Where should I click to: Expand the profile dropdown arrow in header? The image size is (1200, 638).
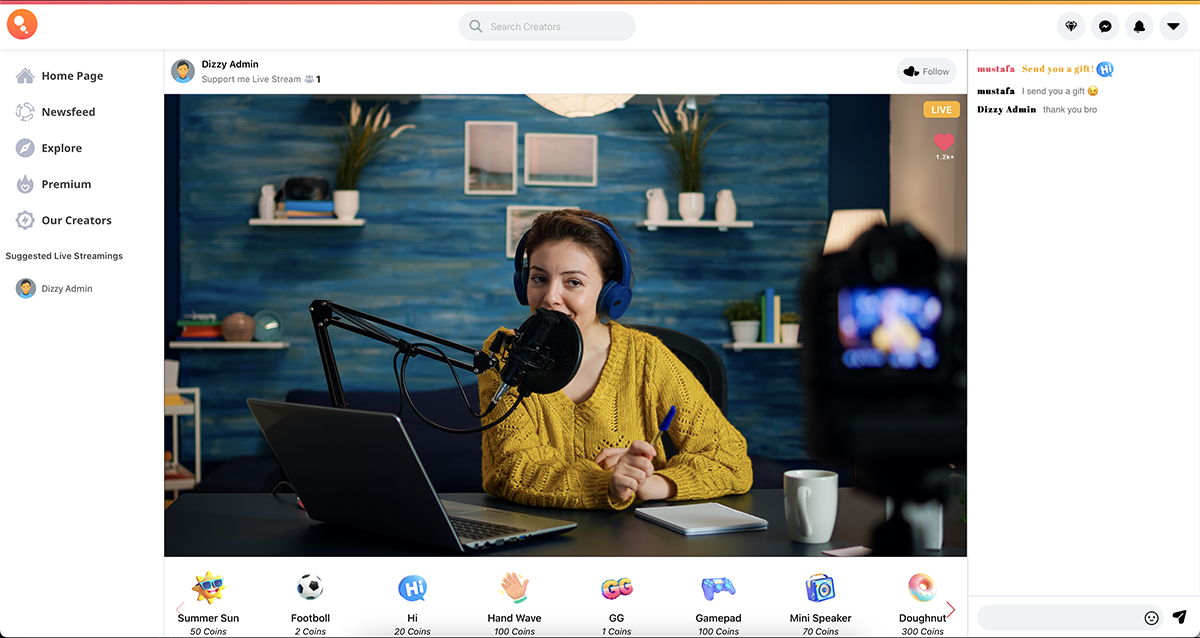pyautogui.click(x=1173, y=27)
